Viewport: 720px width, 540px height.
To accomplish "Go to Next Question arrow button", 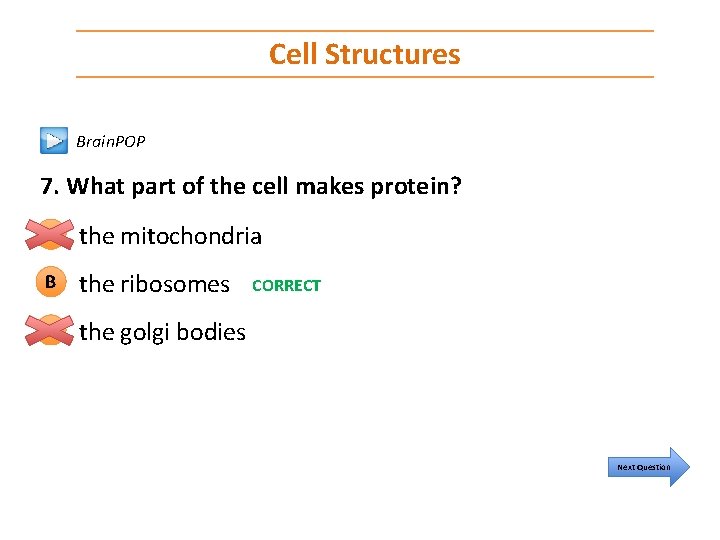I will click(645, 467).
